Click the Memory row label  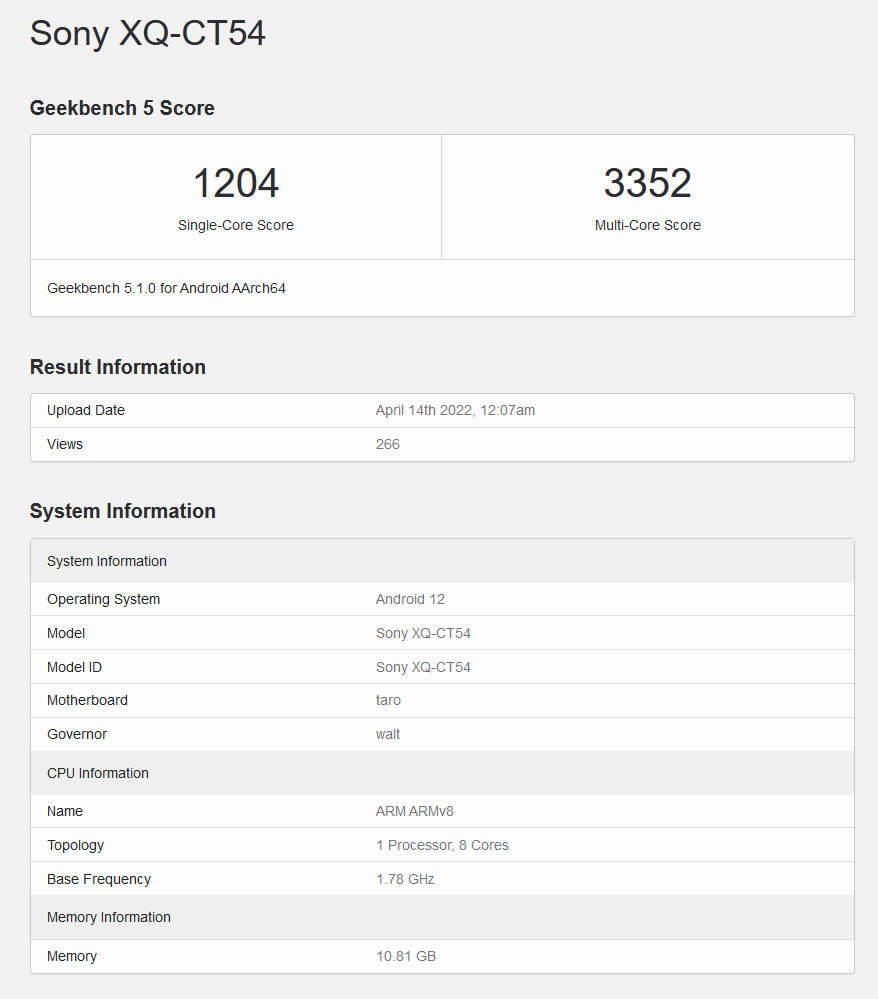coord(72,956)
